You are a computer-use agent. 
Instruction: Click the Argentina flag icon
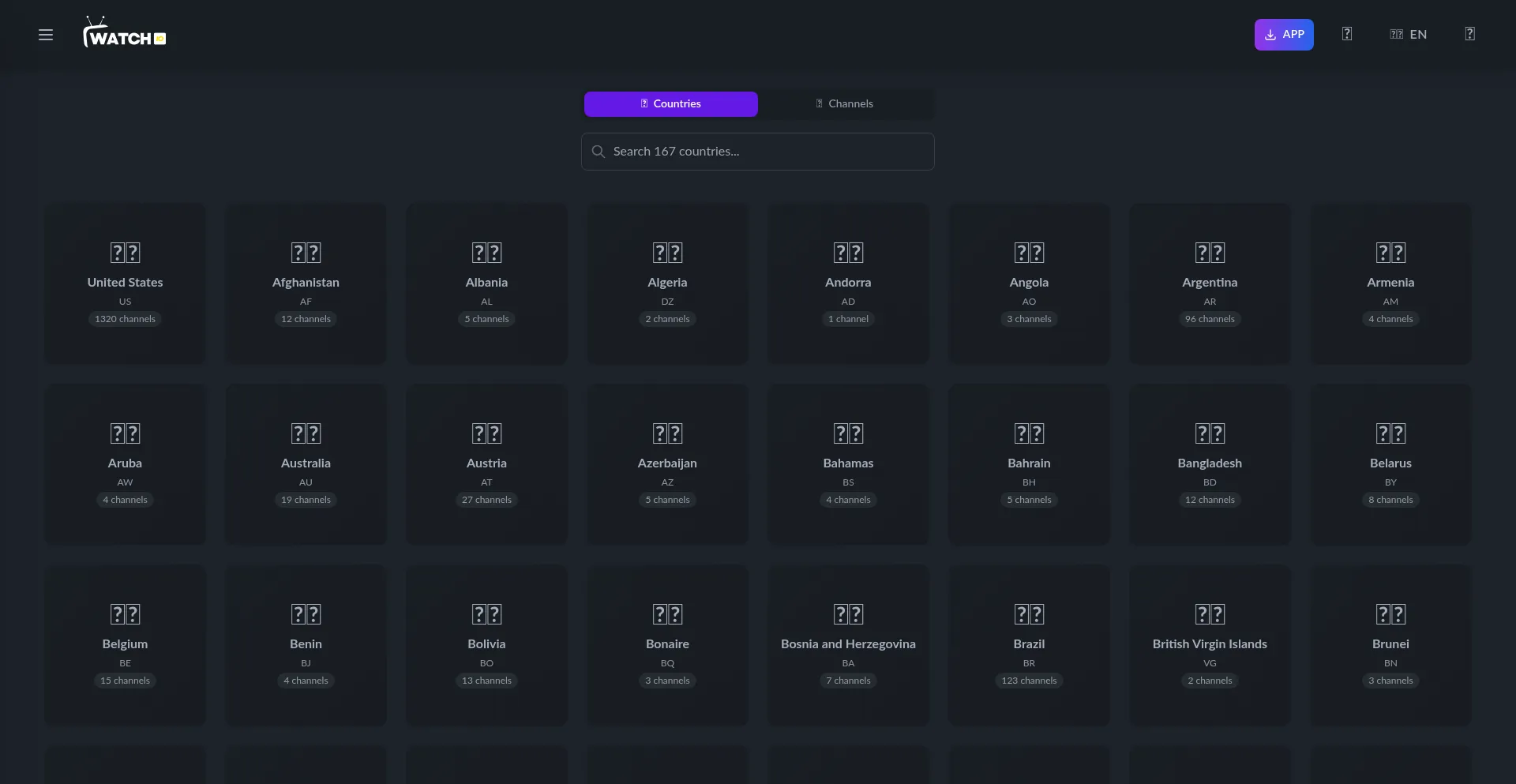point(1210,253)
